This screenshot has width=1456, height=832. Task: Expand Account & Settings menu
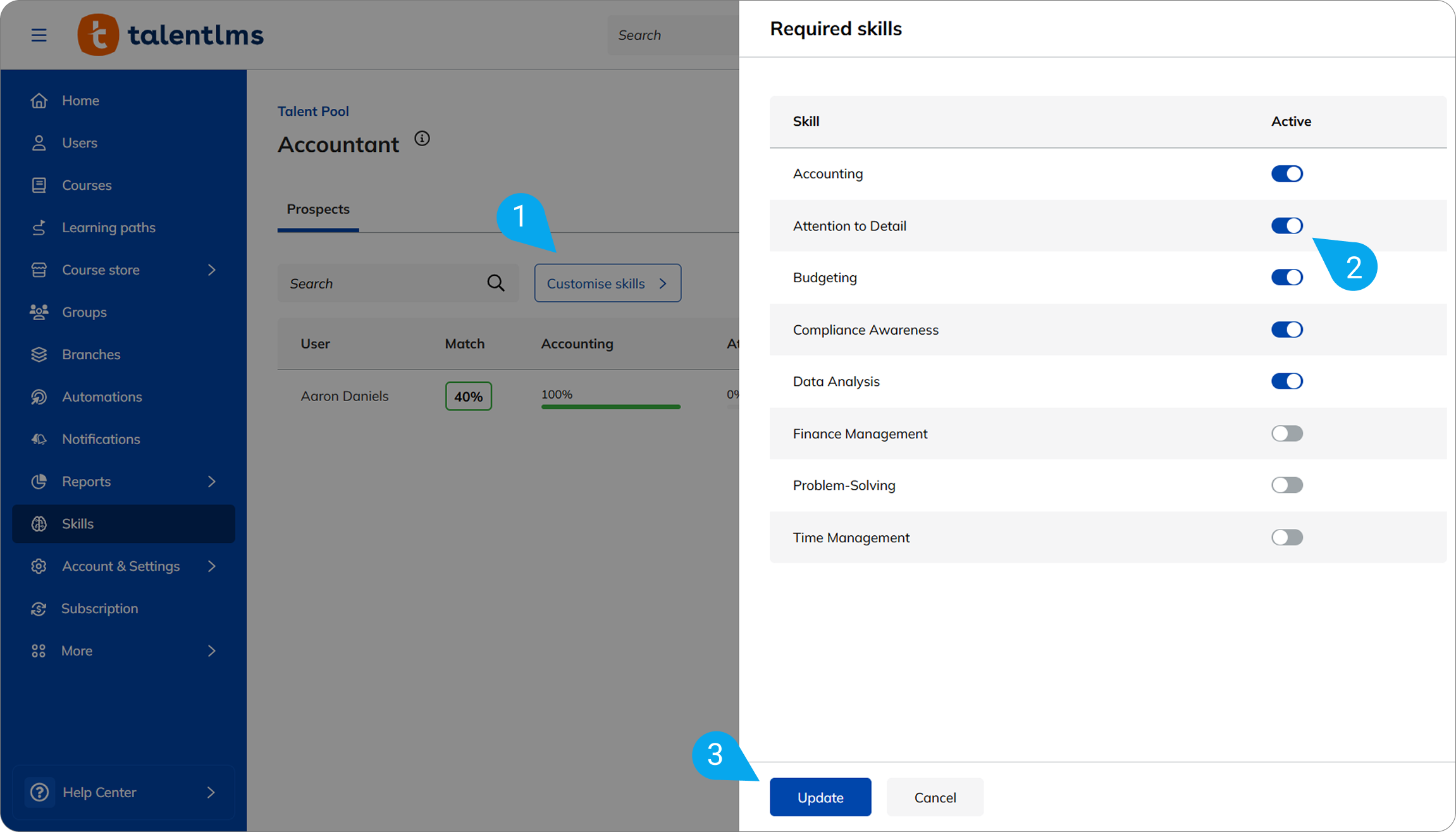[x=212, y=566]
